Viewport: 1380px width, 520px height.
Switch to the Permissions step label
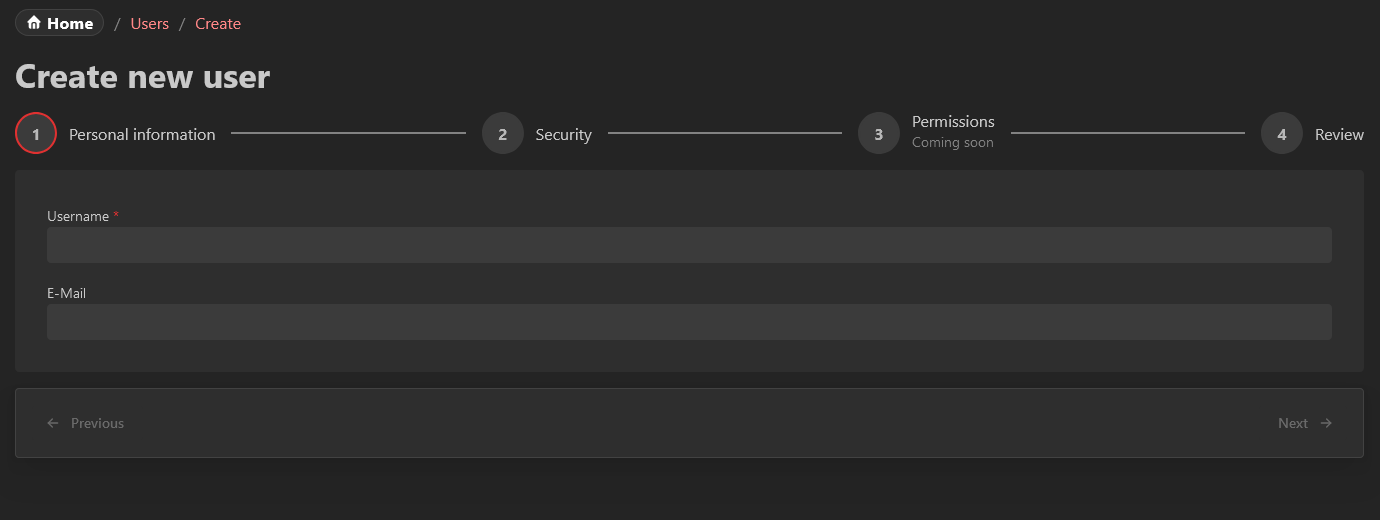953,122
